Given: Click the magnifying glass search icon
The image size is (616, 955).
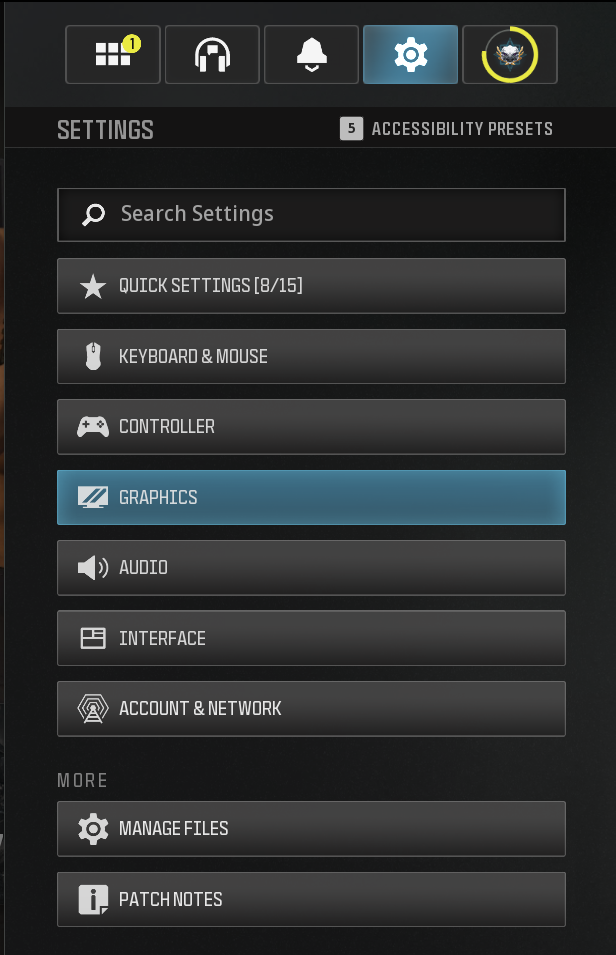Looking at the screenshot, I should click(x=94, y=215).
